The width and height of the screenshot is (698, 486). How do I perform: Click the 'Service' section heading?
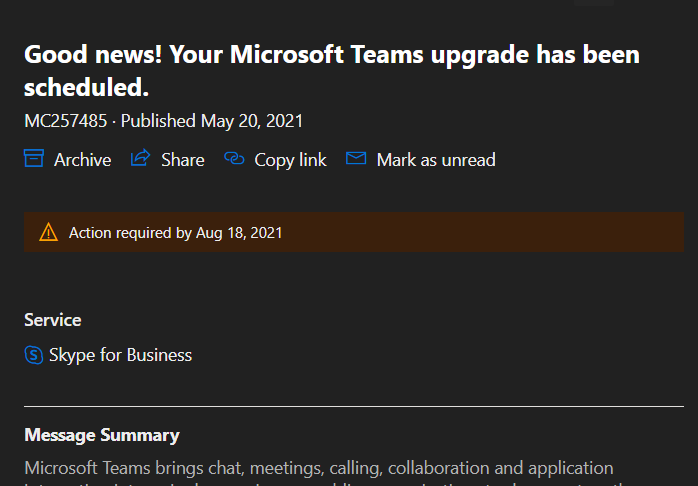pos(53,320)
